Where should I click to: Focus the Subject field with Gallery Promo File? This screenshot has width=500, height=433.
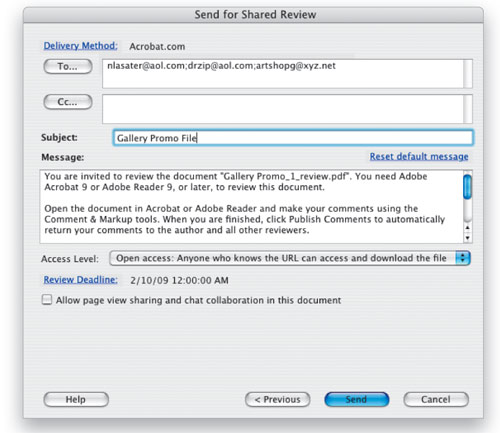coord(293,138)
